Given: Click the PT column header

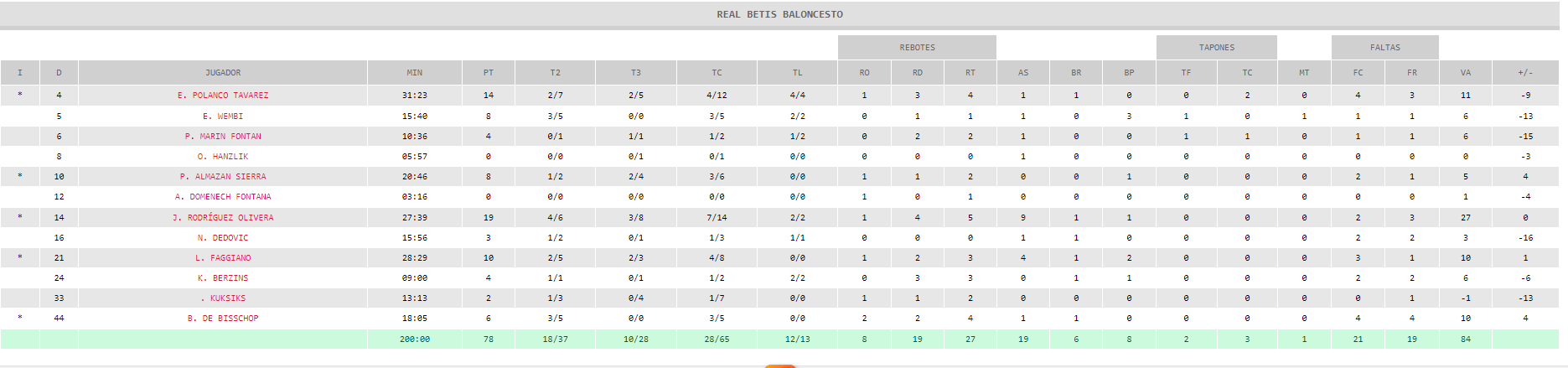Looking at the screenshot, I should click(x=489, y=73).
